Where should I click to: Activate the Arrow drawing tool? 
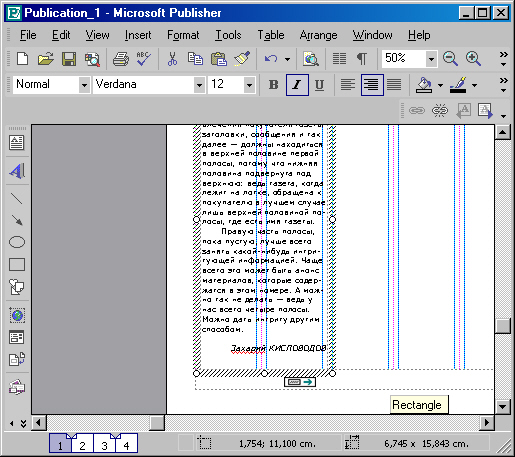(16, 220)
